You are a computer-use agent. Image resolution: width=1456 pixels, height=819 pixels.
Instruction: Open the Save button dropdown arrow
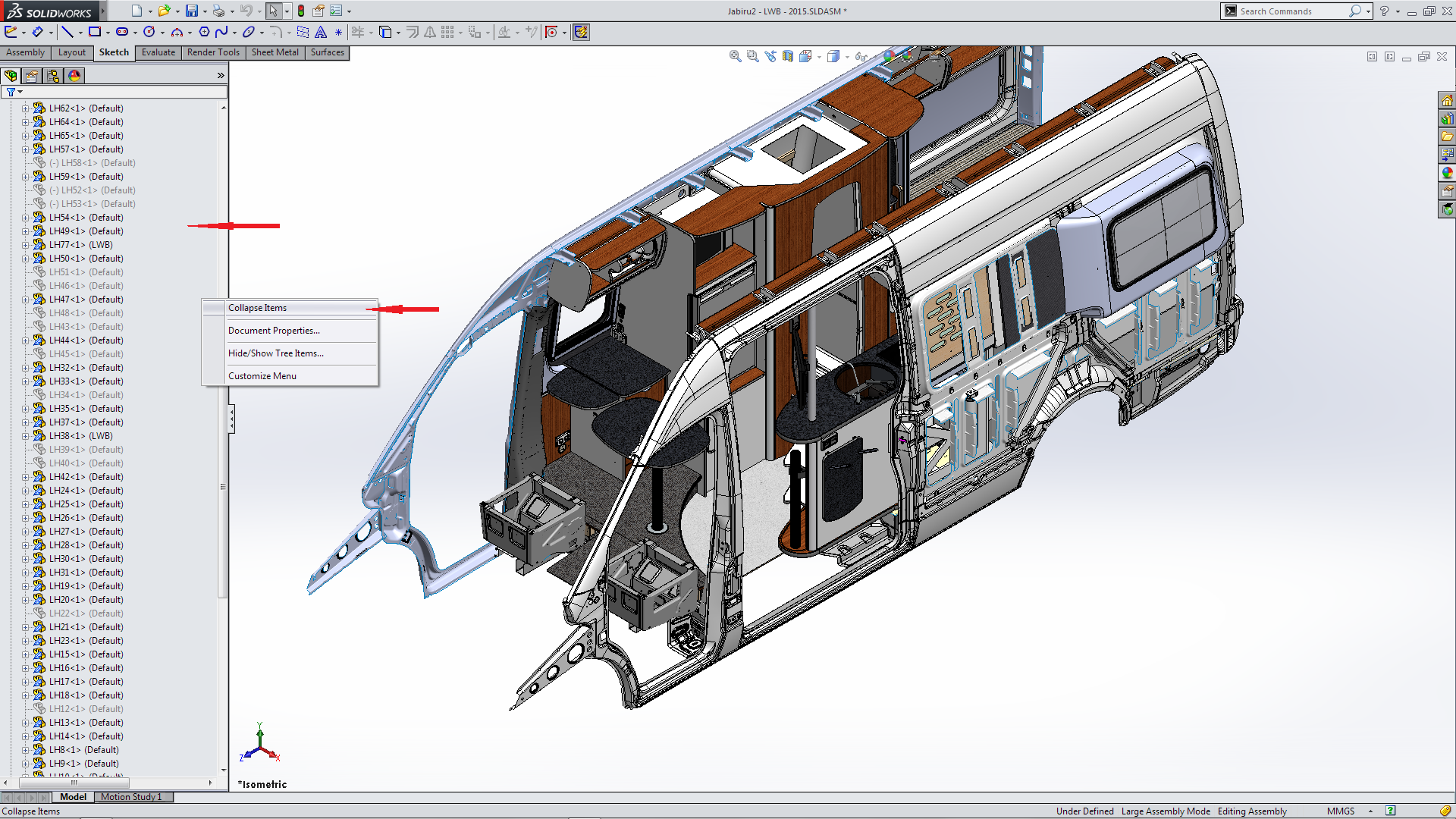coord(205,11)
